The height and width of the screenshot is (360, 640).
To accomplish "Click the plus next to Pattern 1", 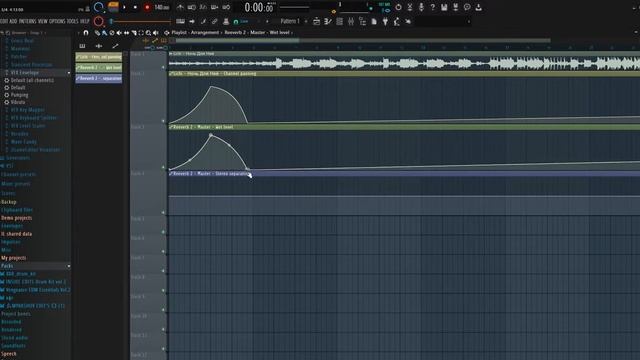I will click(306, 21).
